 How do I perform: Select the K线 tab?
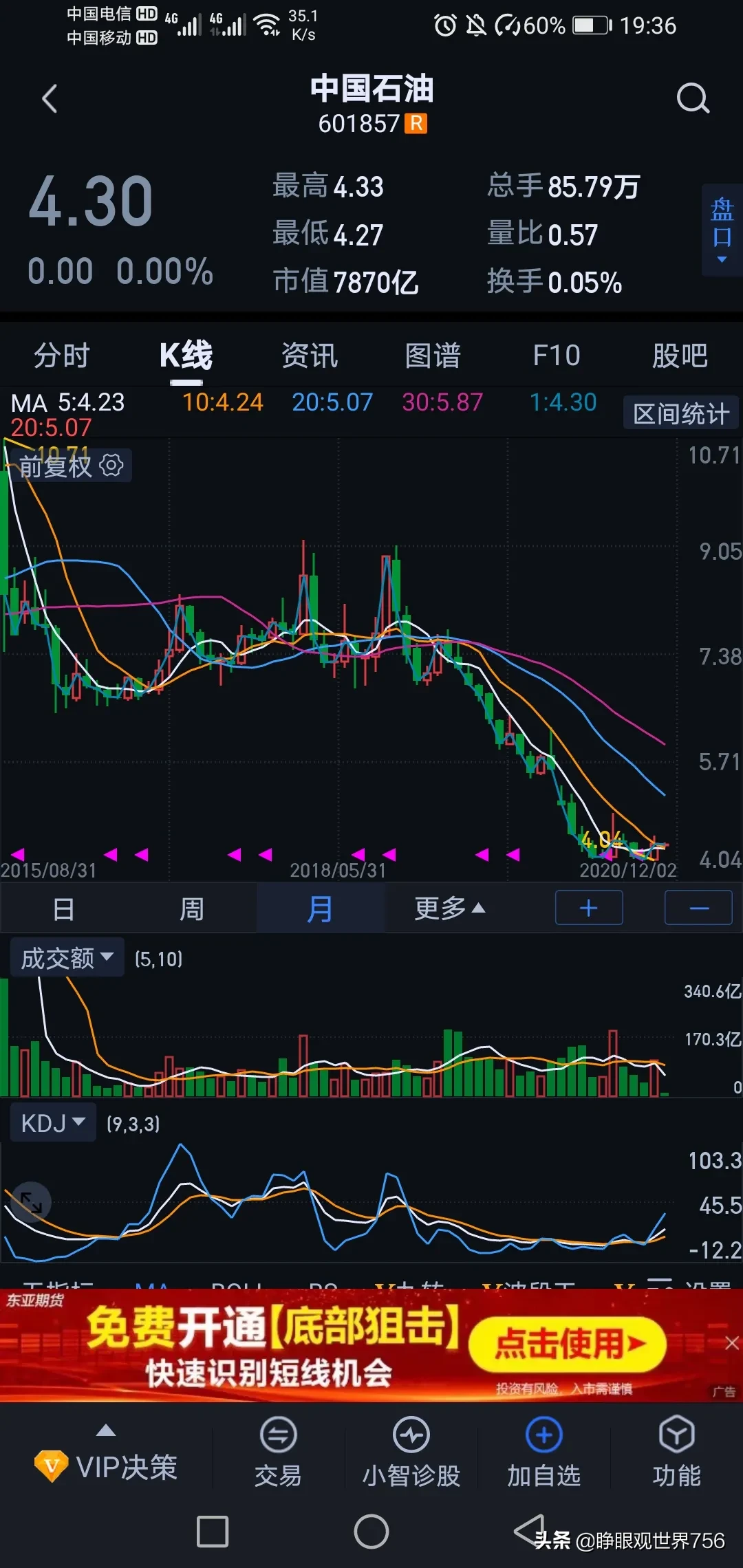tap(186, 356)
